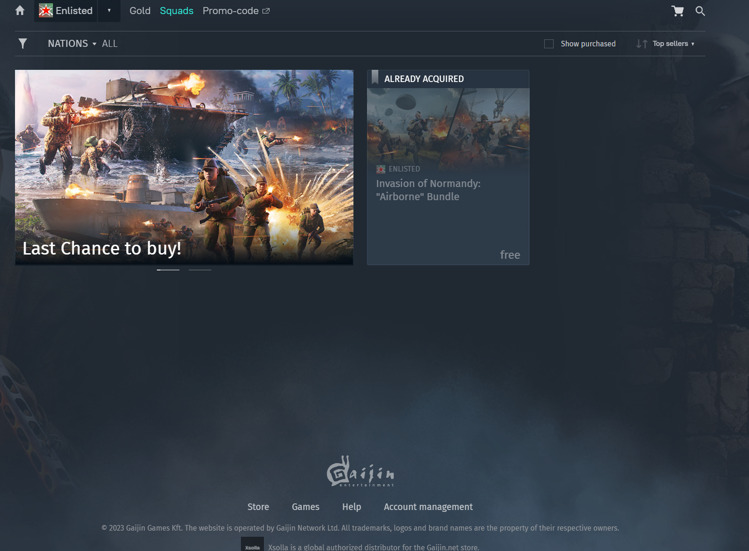Switch to the second banner slide indicator
This screenshot has height=551, width=749.
tap(200, 270)
